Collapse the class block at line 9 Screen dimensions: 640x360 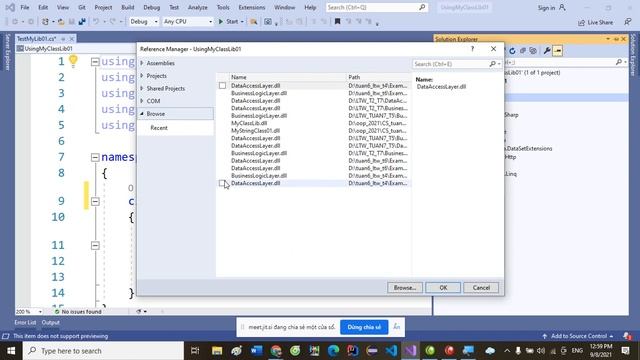click(95, 201)
